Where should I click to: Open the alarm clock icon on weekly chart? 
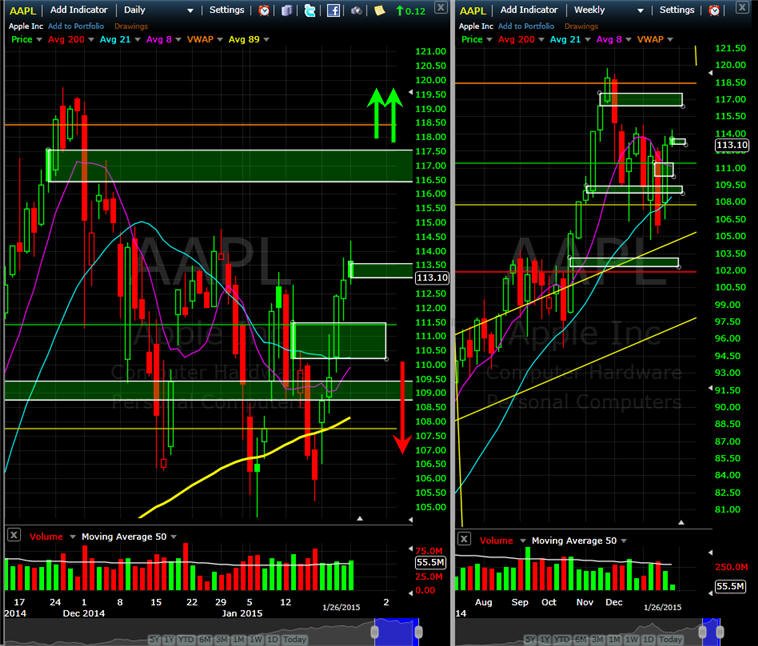(x=714, y=10)
